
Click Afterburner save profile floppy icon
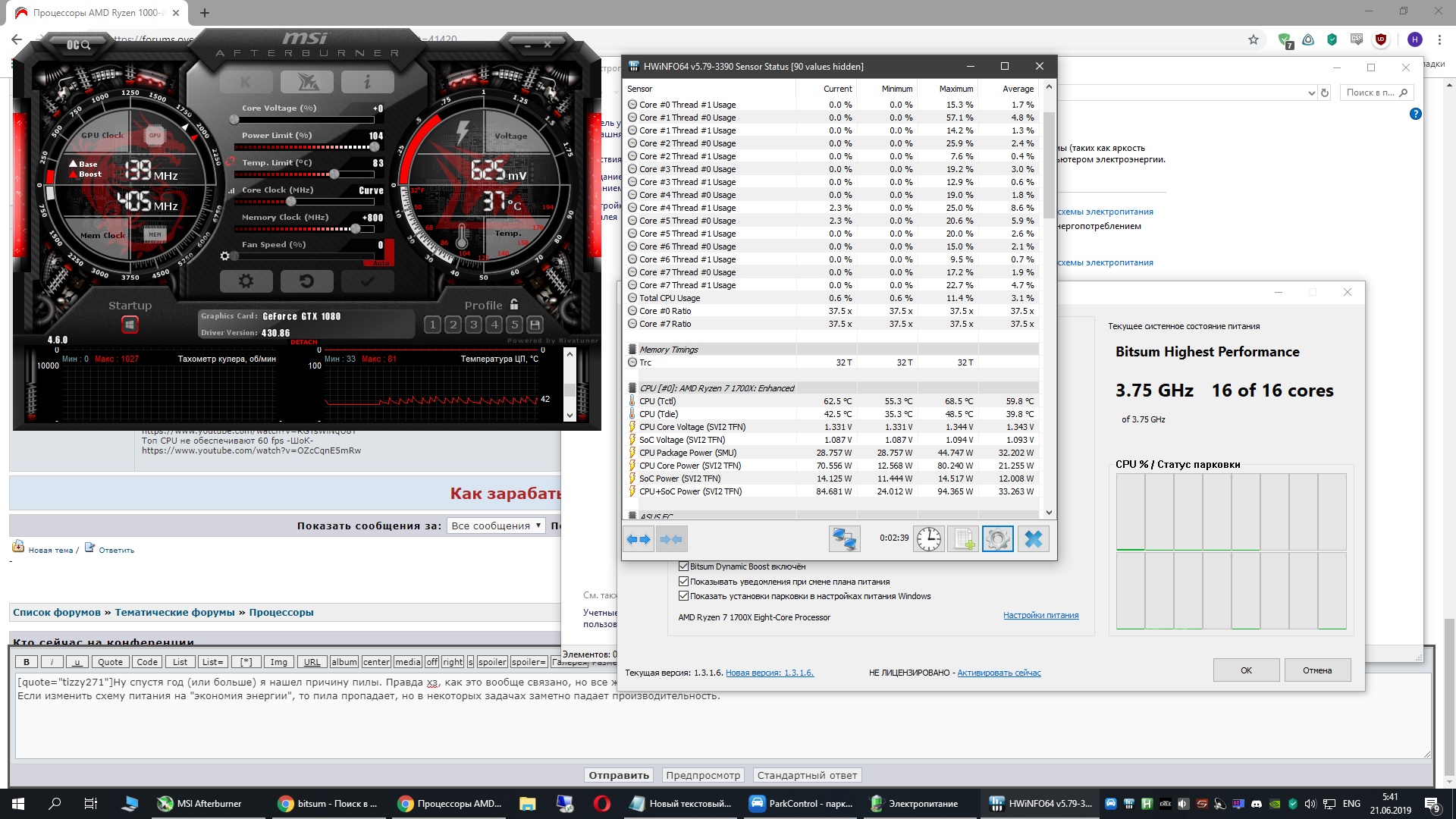(535, 325)
